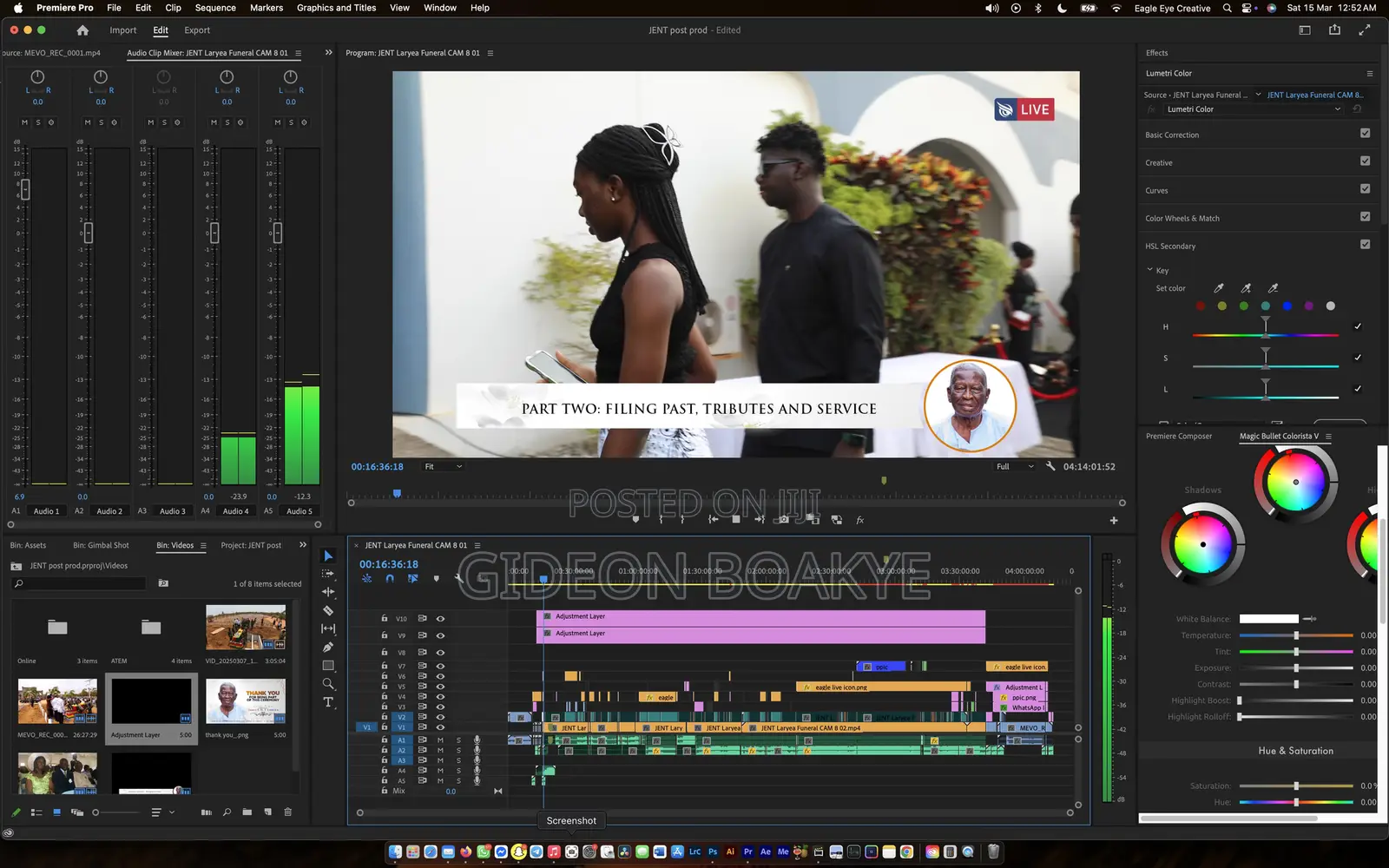Open the Lumetri Color effect dropdown
This screenshot has width=1389, height=868.
point(1254,109)
